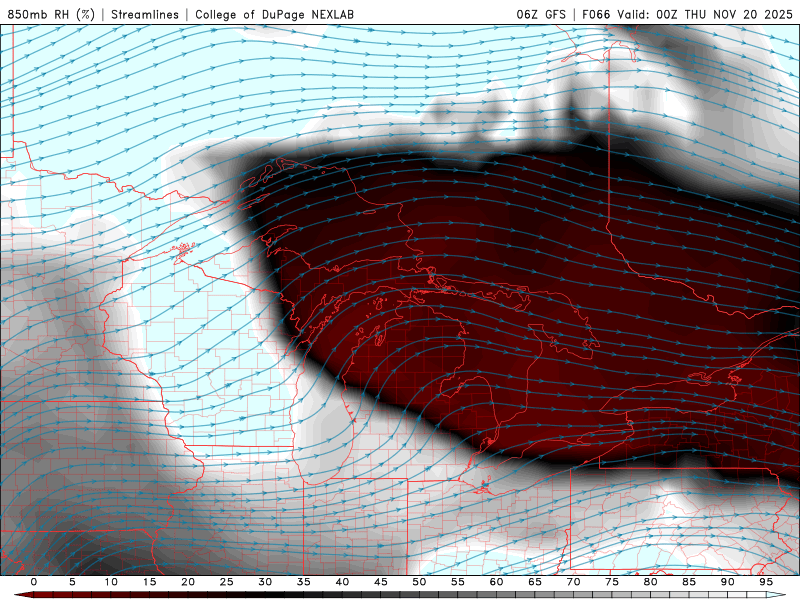The width and height of the screenshot is (800, 600).
Task: Click the '850mb RH (%)' title text
Action: point(51,14)
